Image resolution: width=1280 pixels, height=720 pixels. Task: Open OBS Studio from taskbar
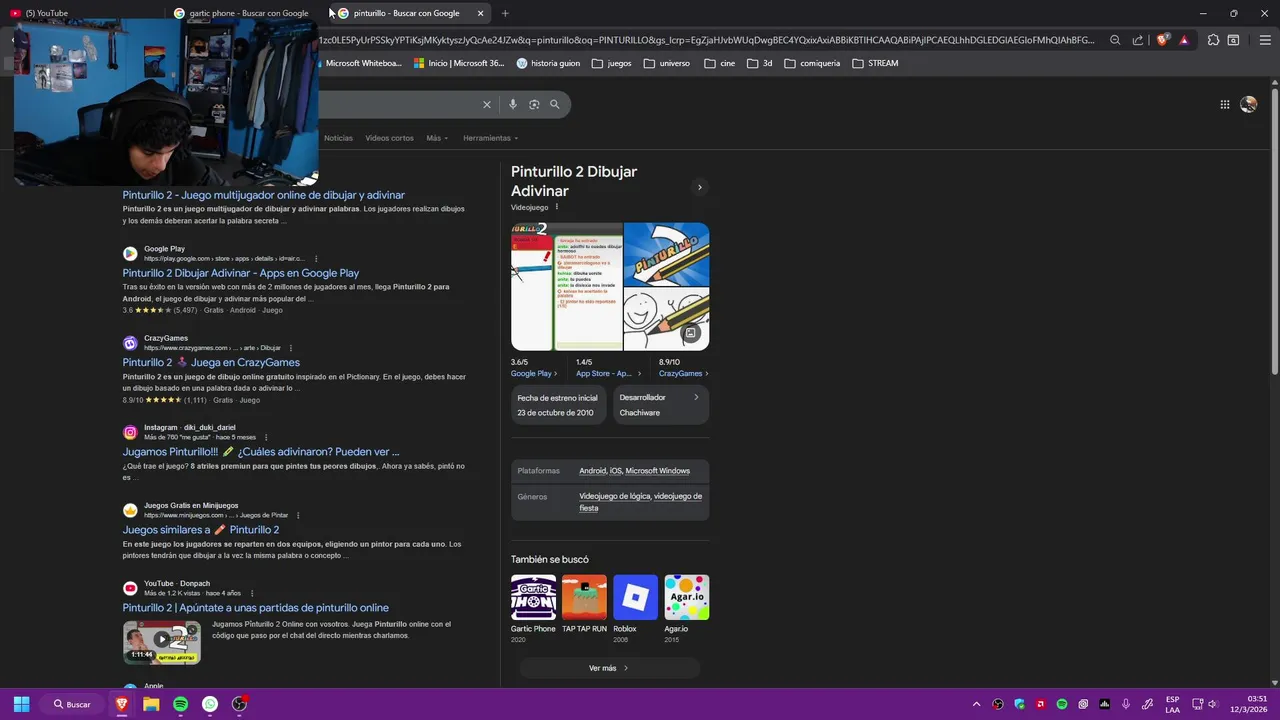(x=239, y=704)
